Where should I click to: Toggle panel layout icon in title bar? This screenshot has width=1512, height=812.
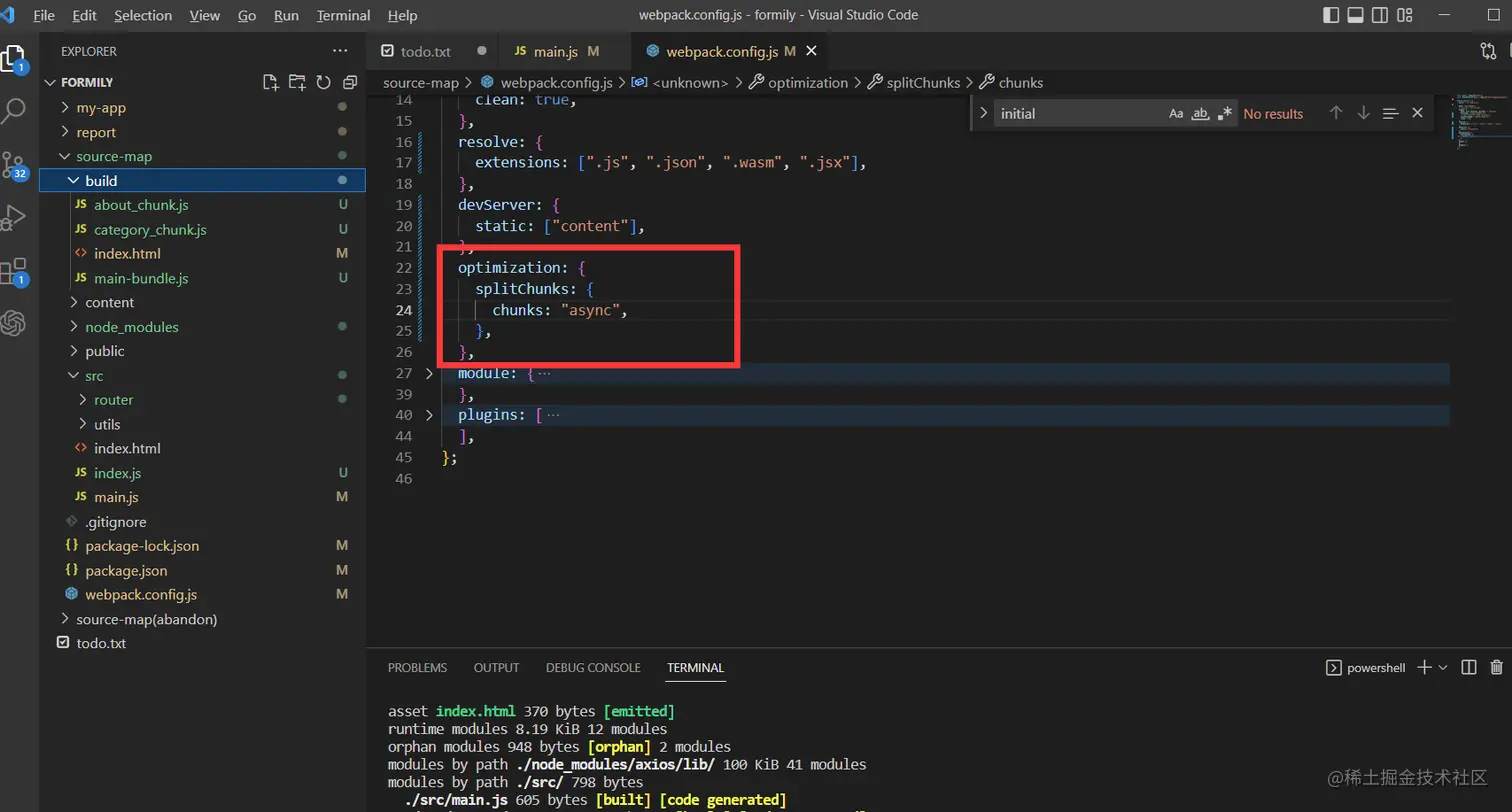pos(1355,15)
